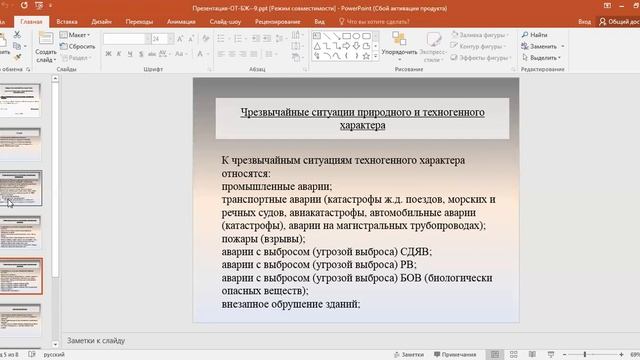Viewport: 640px width, 360px height.
Task: Select the star shape in shapes gallery
Action: click(x=366, y=56)
